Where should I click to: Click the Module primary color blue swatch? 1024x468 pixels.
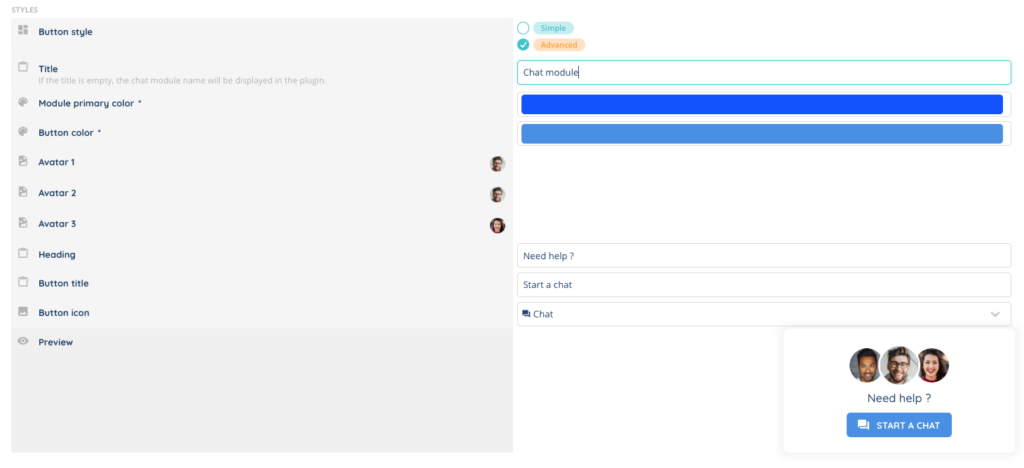coord(762,104)
